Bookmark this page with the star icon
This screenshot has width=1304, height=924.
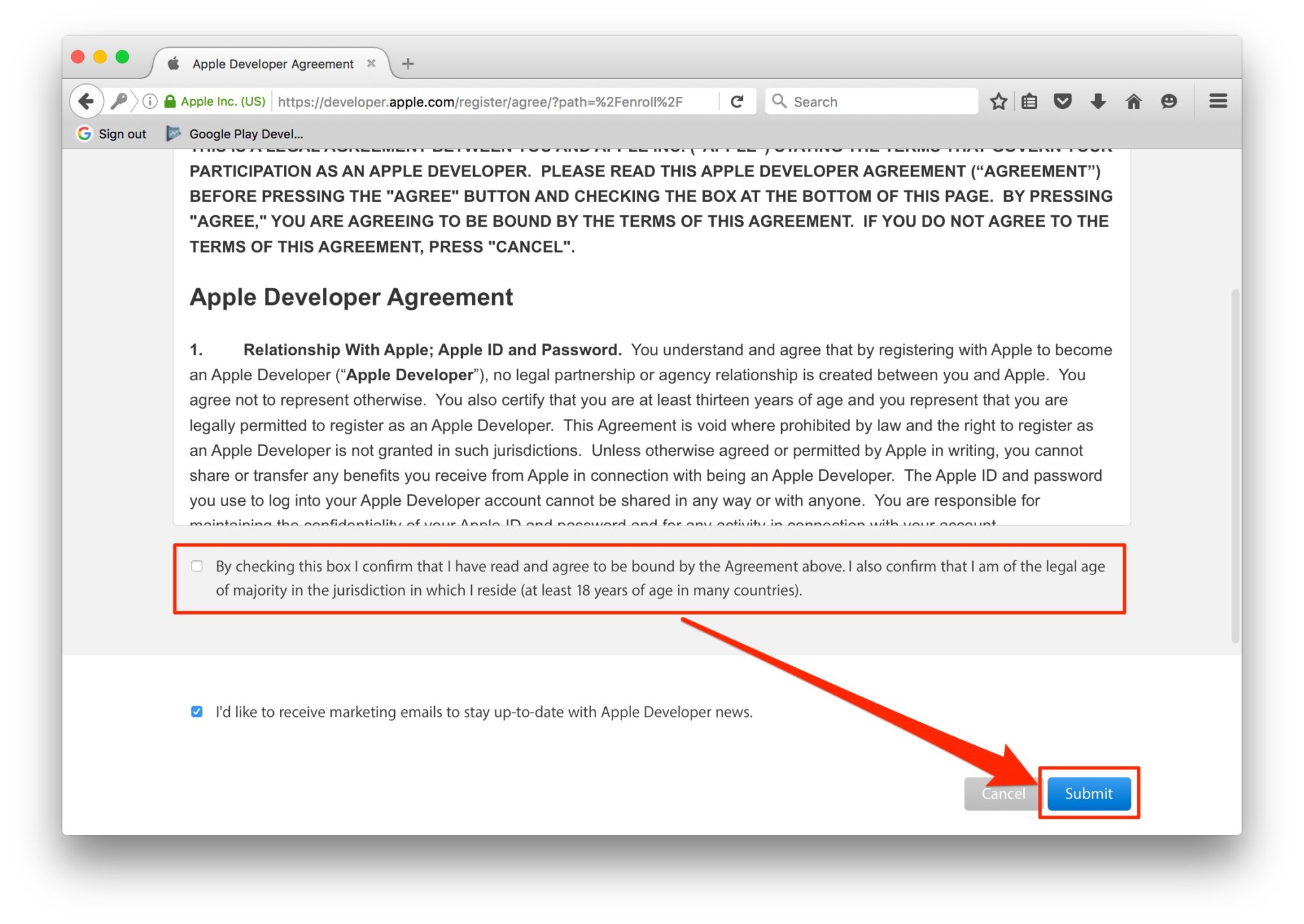(998, 101)
